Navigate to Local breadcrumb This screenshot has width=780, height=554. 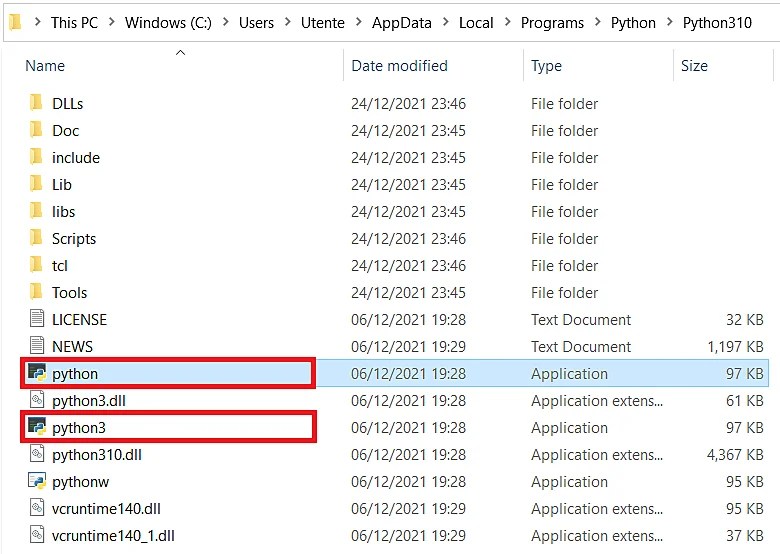[476, 22]
